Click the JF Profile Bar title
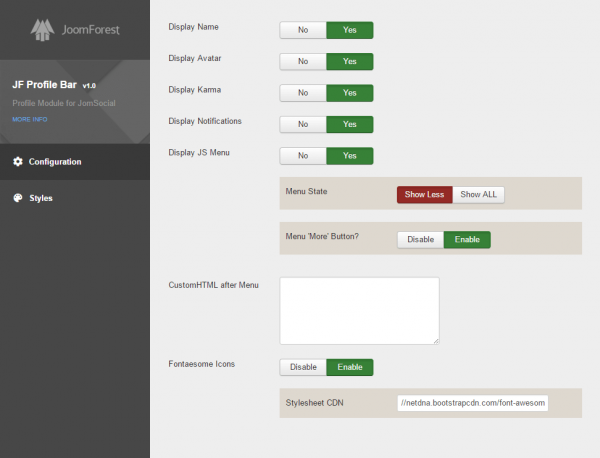This screenshot has width=600, height=458. (x=44, y=85)
